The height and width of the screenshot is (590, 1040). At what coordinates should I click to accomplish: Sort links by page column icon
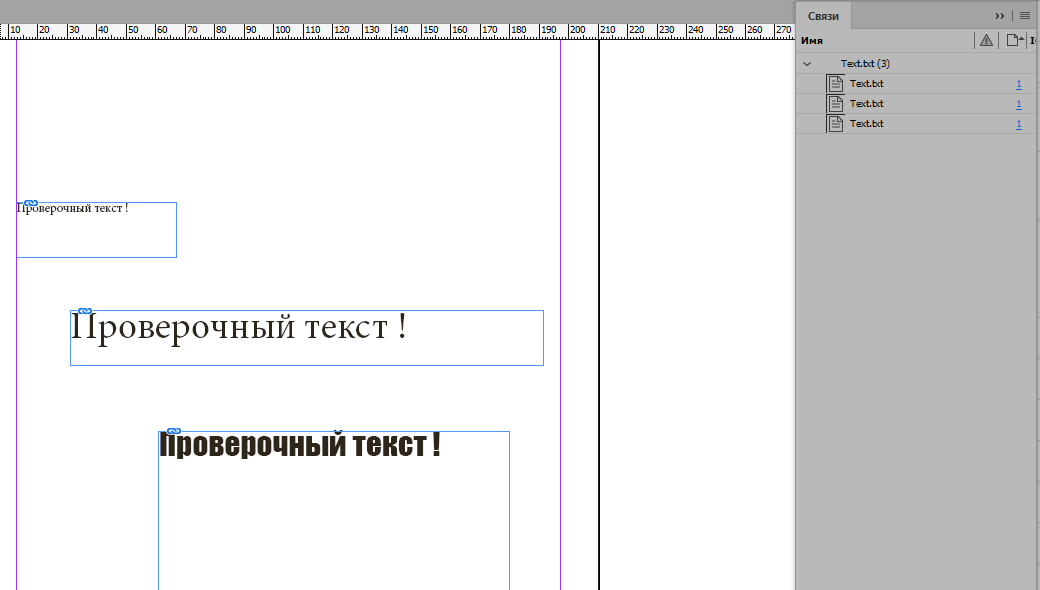coord(1014,40)
